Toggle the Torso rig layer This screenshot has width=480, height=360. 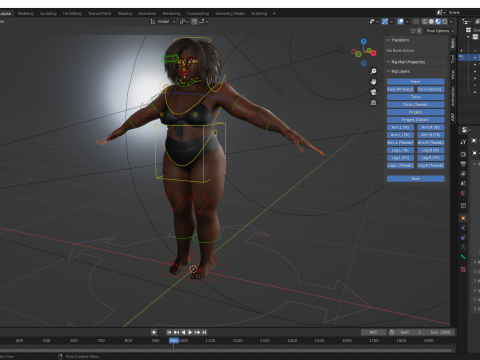click(x=415, y=97)
